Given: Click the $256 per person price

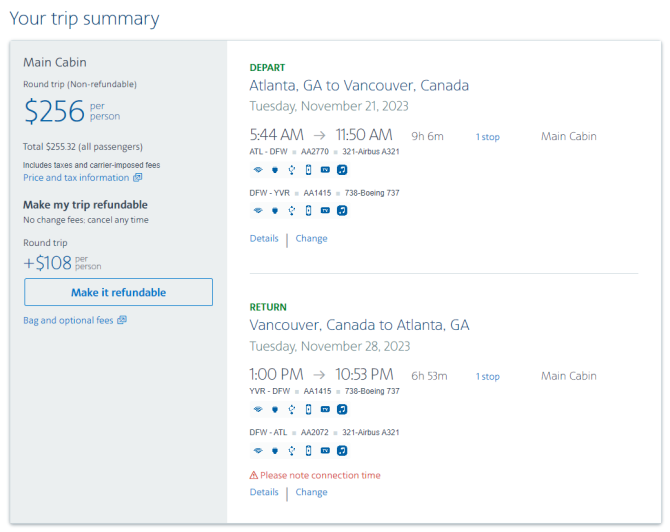Looking at the screenshot, I should pos(72,111).
